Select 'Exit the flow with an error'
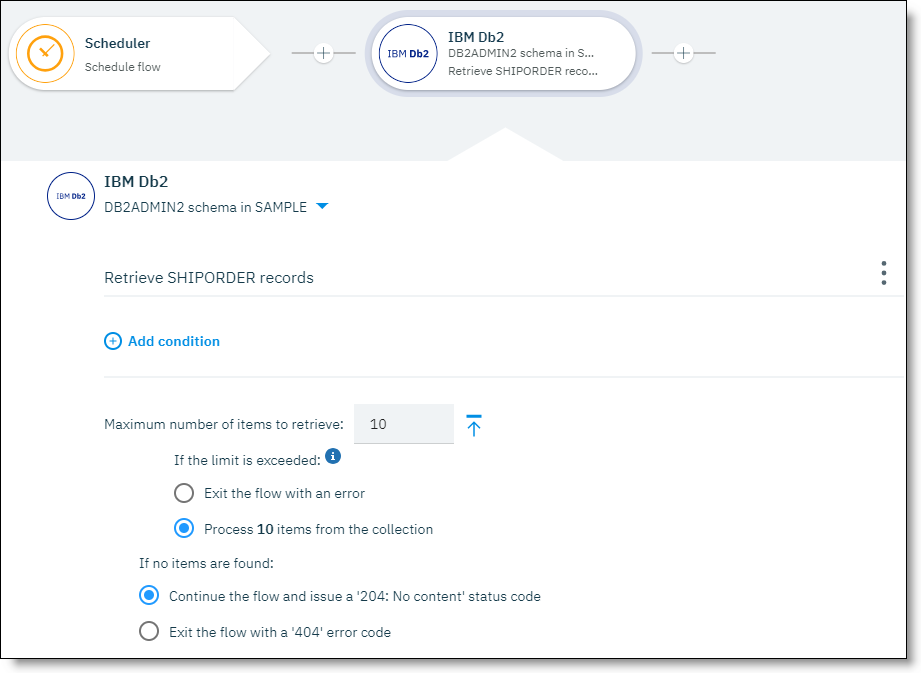Viewport: 921px width, 673px height. tap(184, 493)
